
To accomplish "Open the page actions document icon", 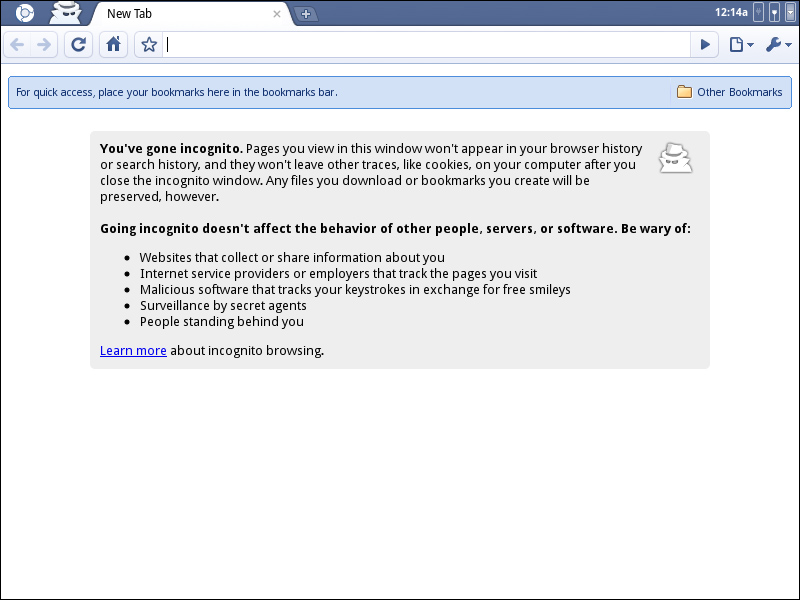I will coord(736,44).
